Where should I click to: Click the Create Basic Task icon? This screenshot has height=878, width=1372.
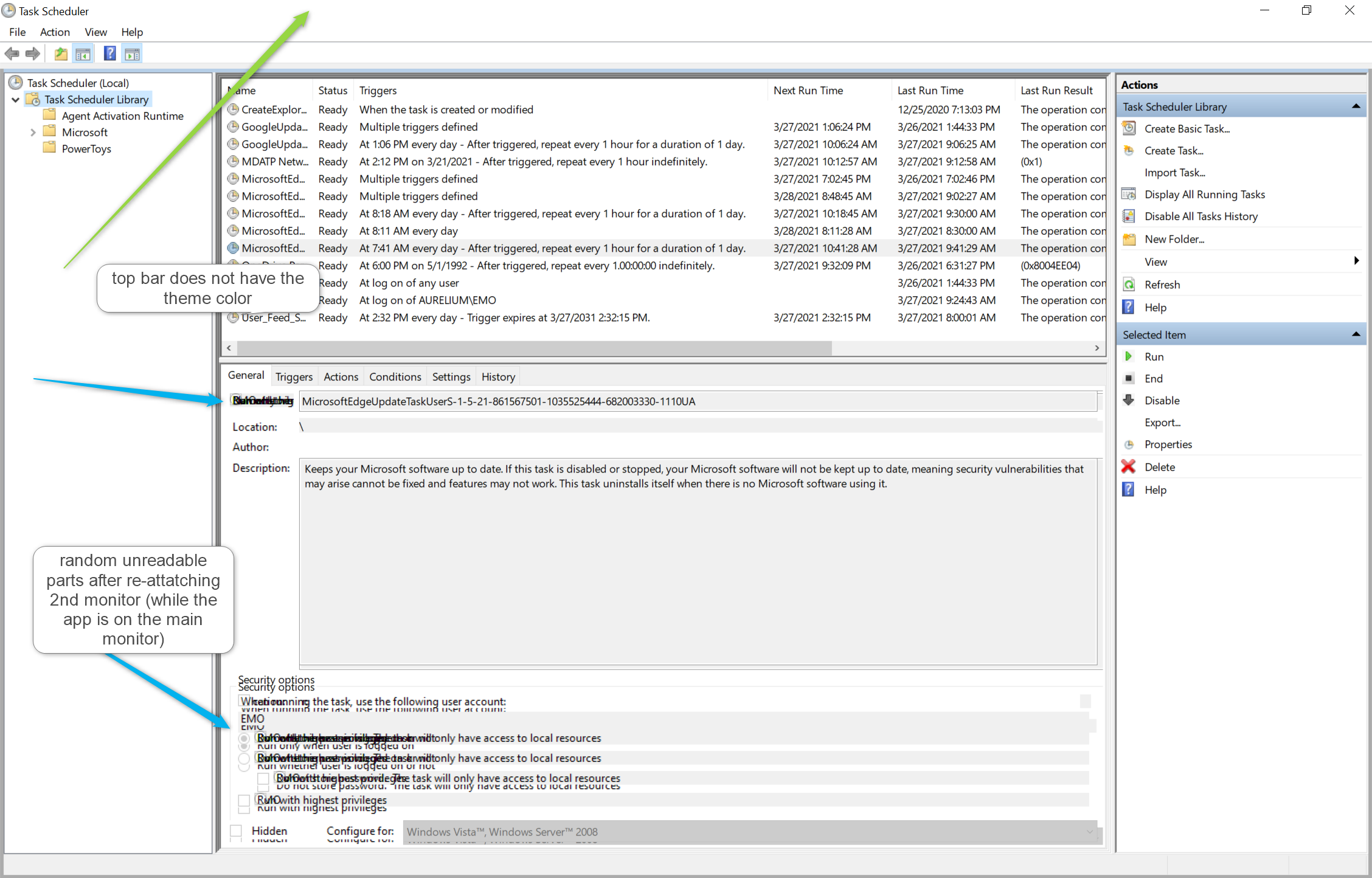point(1129,128)
